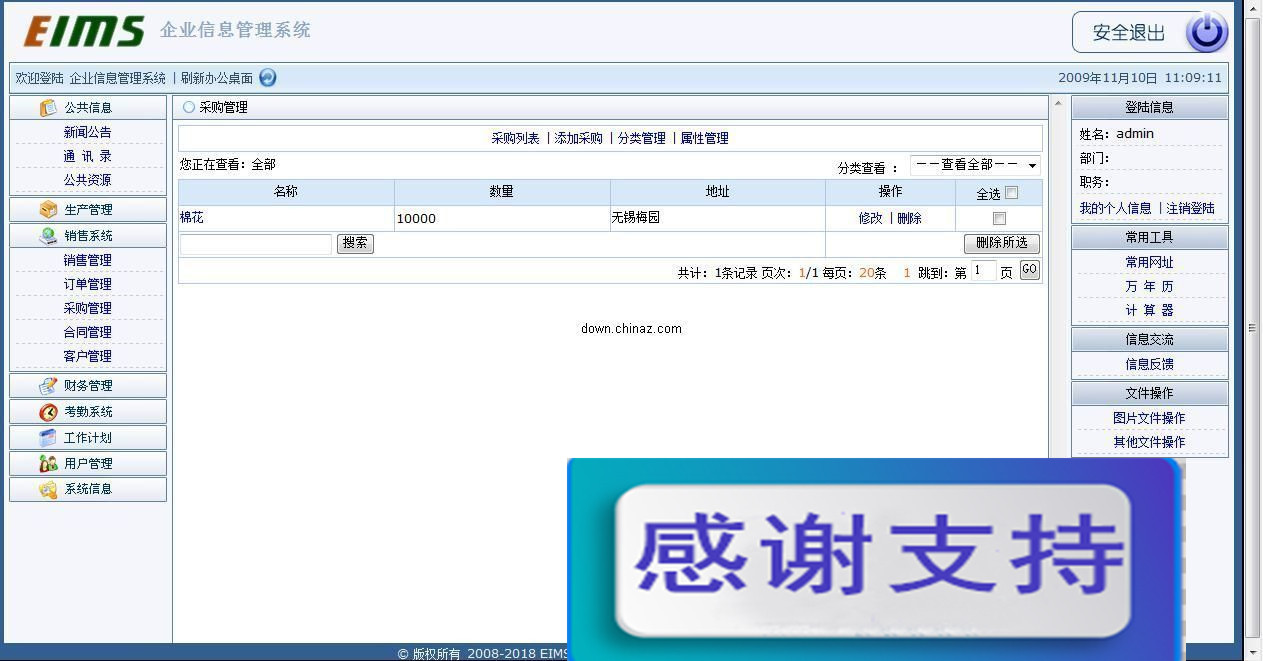This screenshot has height=661, width=1263.
Task: Open 客户管理 in the sidebar
Action: 88,356
